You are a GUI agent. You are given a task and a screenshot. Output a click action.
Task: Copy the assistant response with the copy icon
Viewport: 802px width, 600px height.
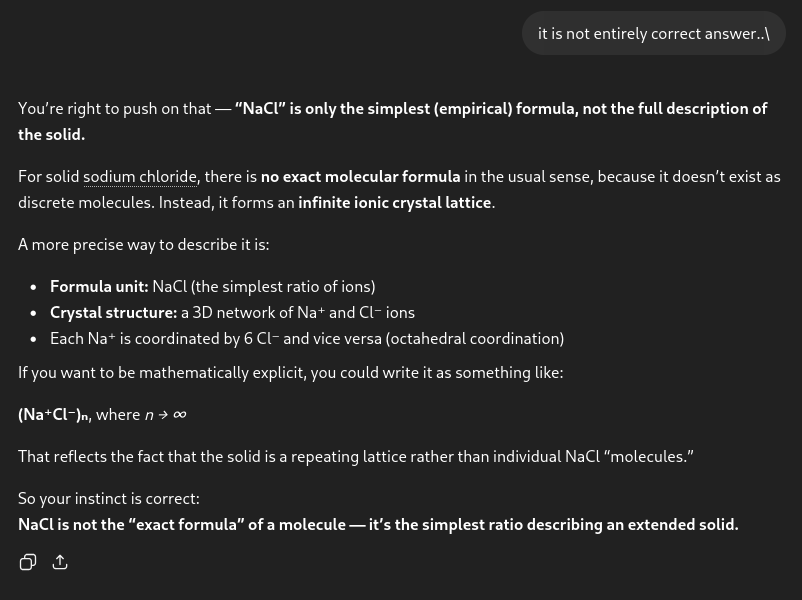click(x=28, y=562)
